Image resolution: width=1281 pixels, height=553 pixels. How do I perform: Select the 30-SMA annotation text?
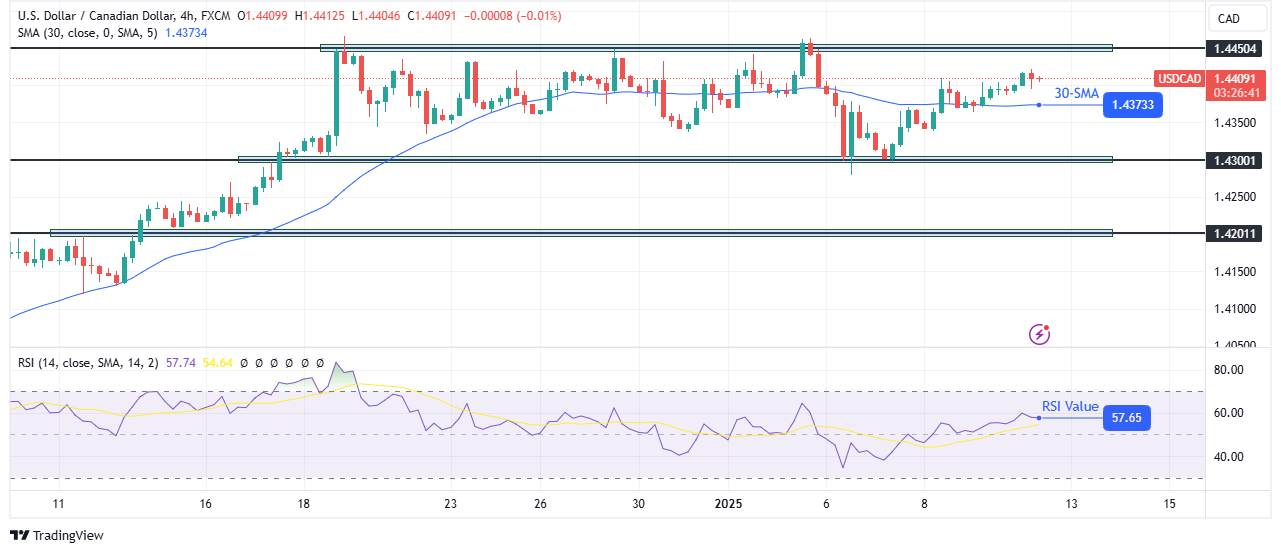[x=1075, y=93]
